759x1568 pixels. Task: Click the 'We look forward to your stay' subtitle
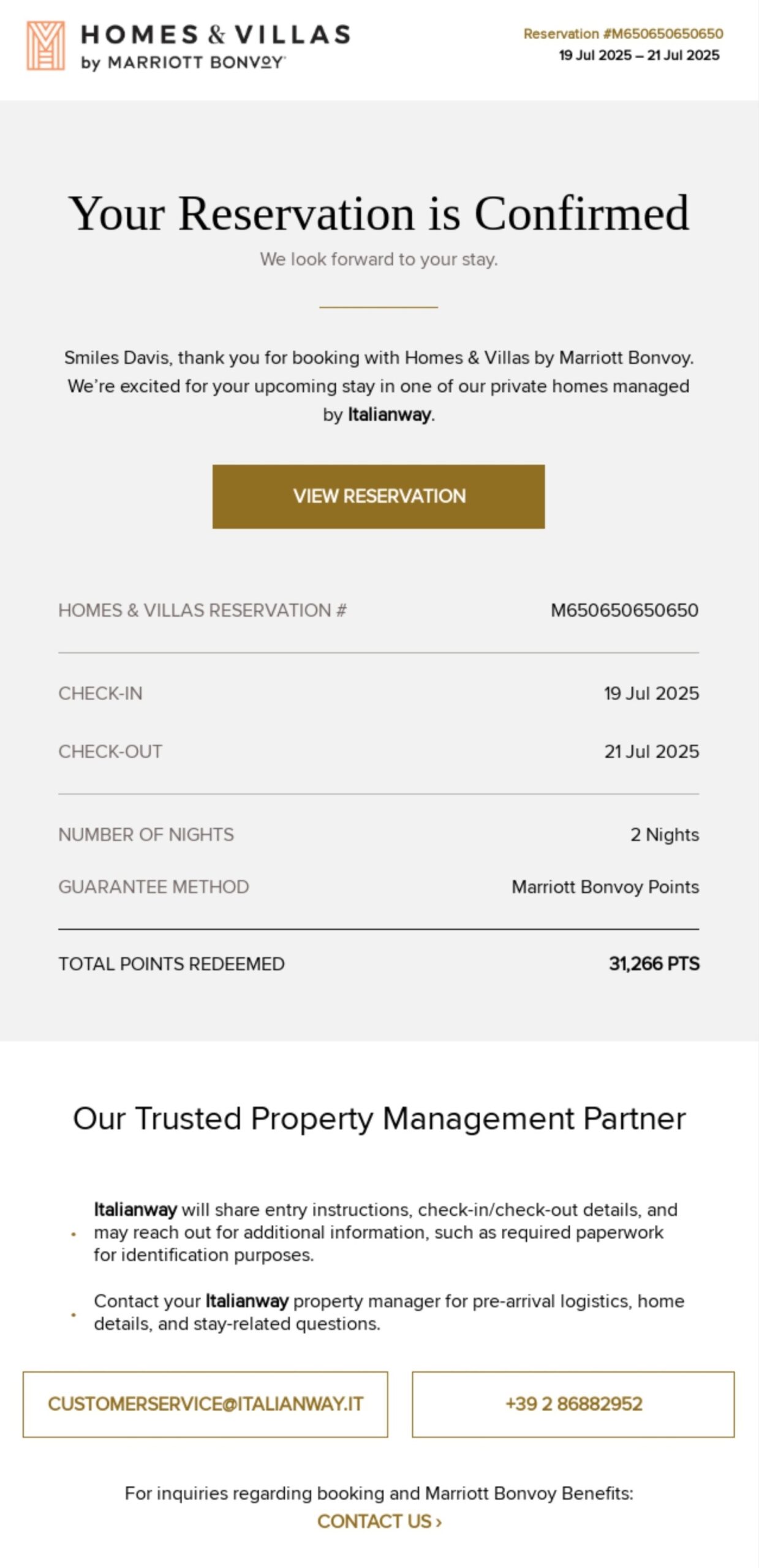pos(379,260)
